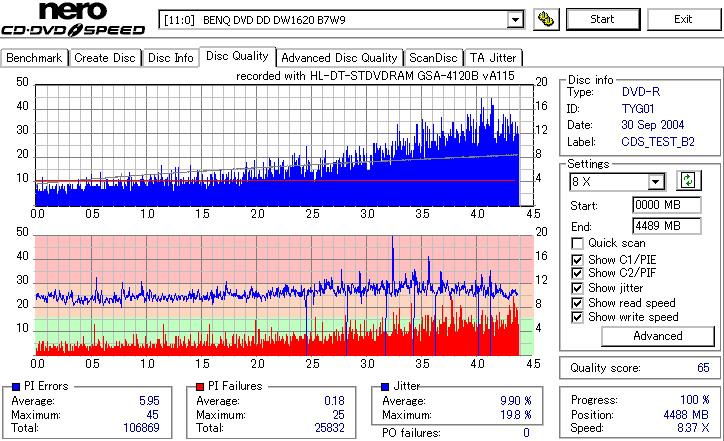Click the Progress value 100 %

click(x=694, y=400)
